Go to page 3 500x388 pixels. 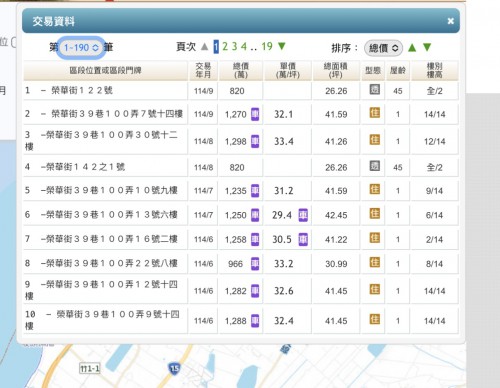click(235, 46)
